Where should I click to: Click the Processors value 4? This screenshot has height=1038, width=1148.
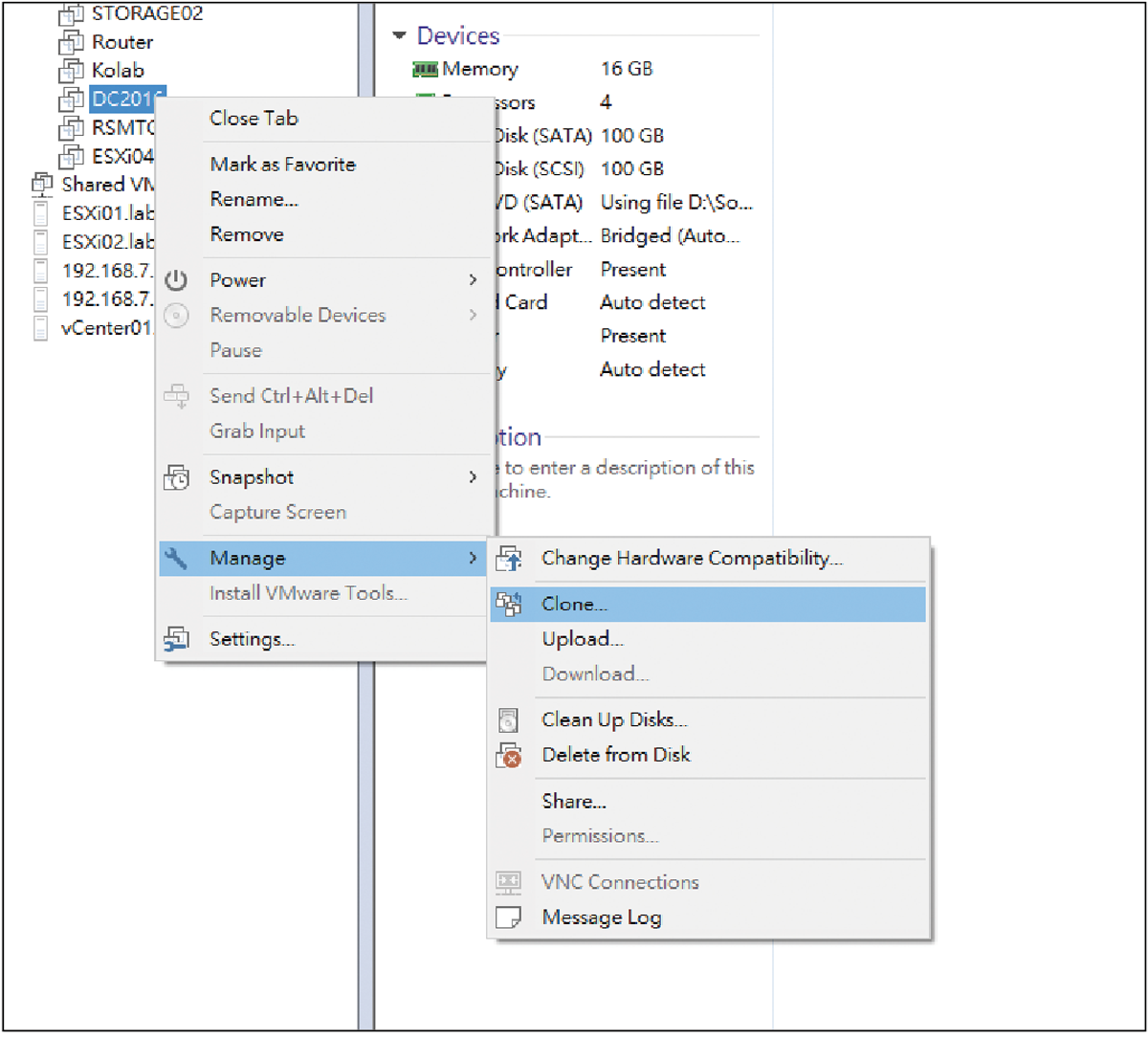pos(606,102)
